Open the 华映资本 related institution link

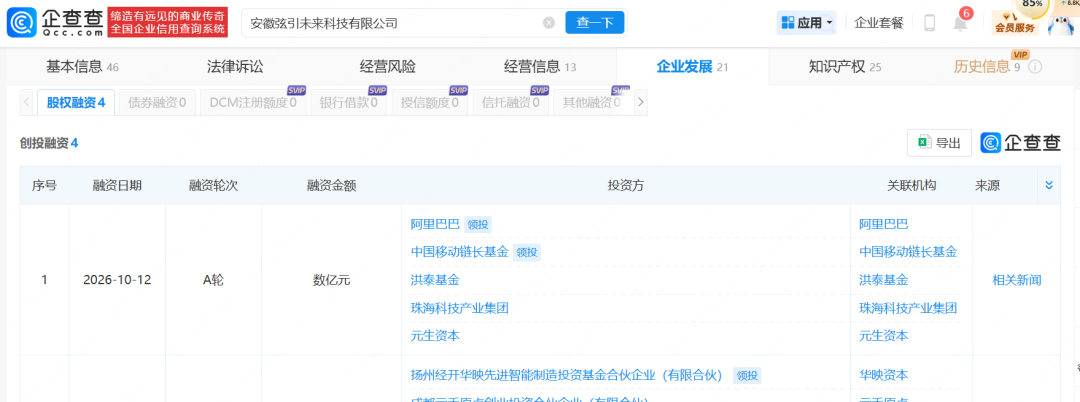pyautogui.click(x=884, y=375)
